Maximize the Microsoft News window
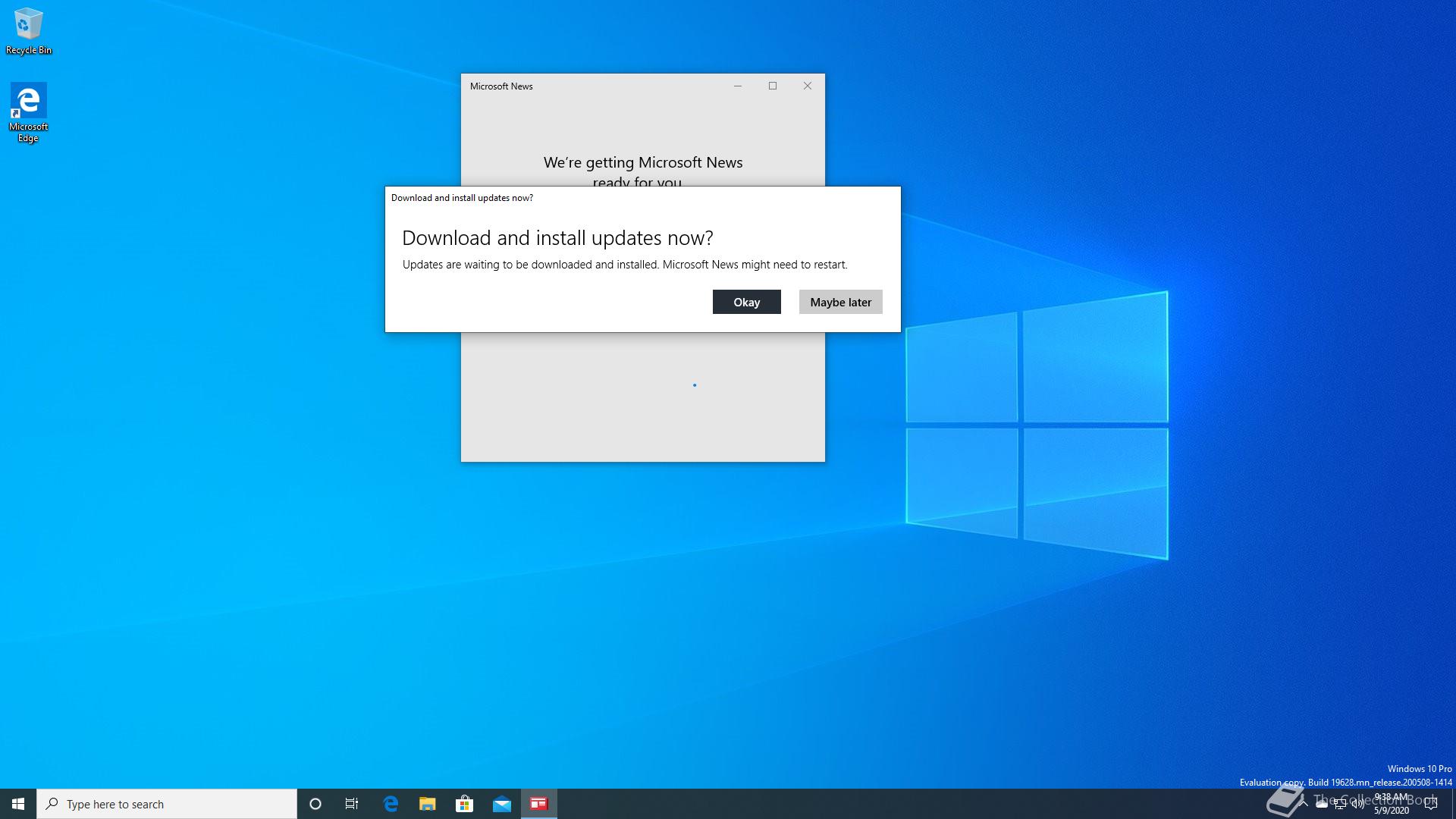 tap(773, 86)
